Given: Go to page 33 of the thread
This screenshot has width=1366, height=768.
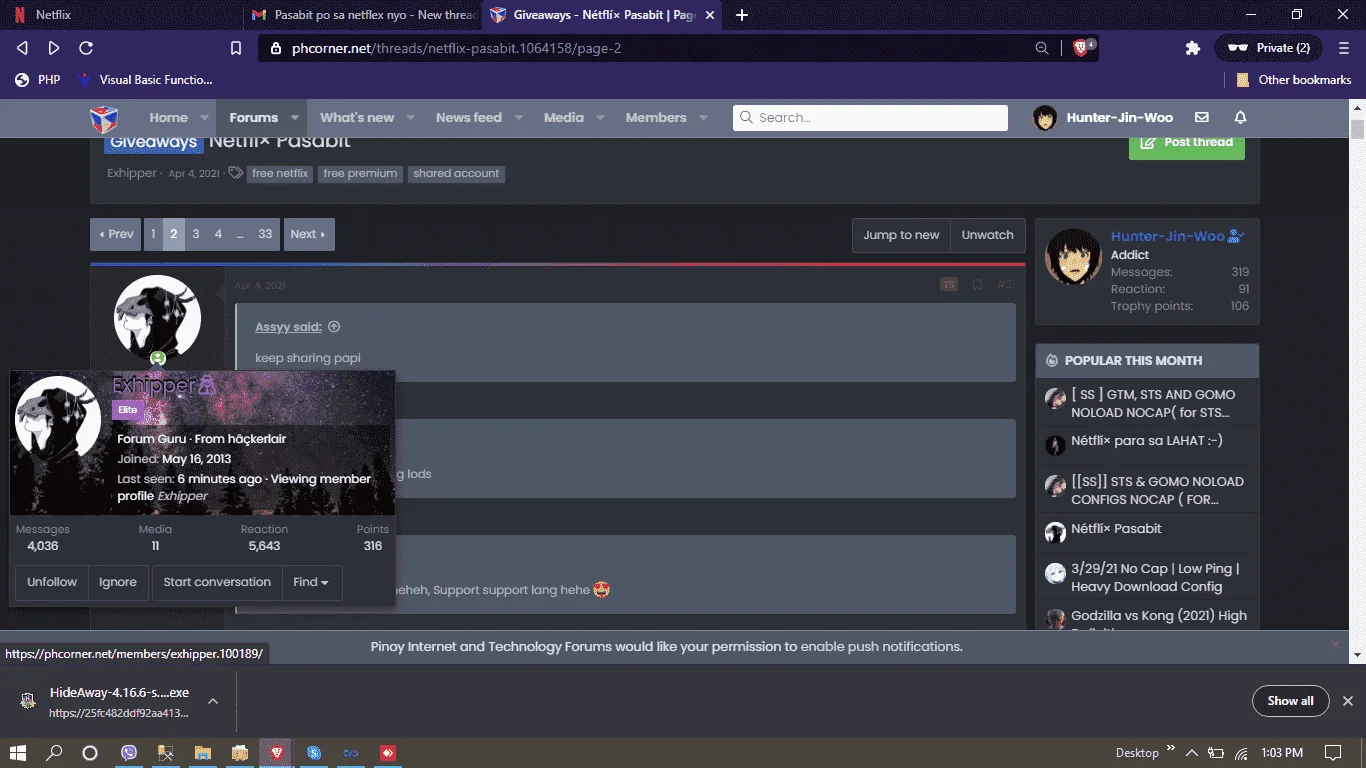Looking at the screenshot, I should click(265, 234).
